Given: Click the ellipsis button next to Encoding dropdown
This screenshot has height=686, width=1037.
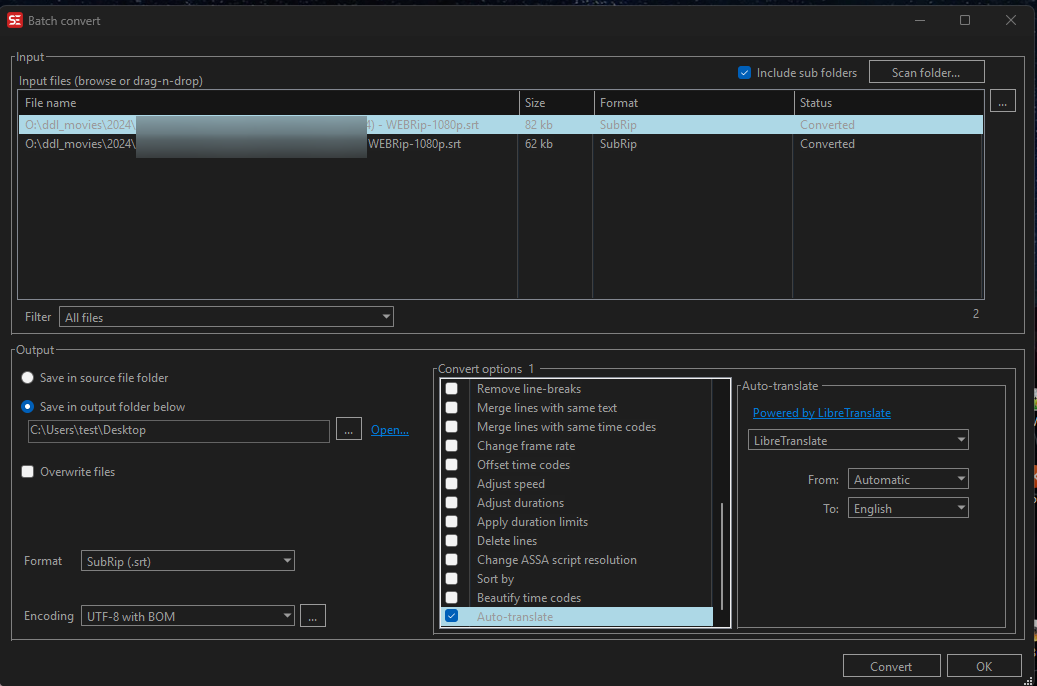Looking at the screenshot, I should 312,616.
